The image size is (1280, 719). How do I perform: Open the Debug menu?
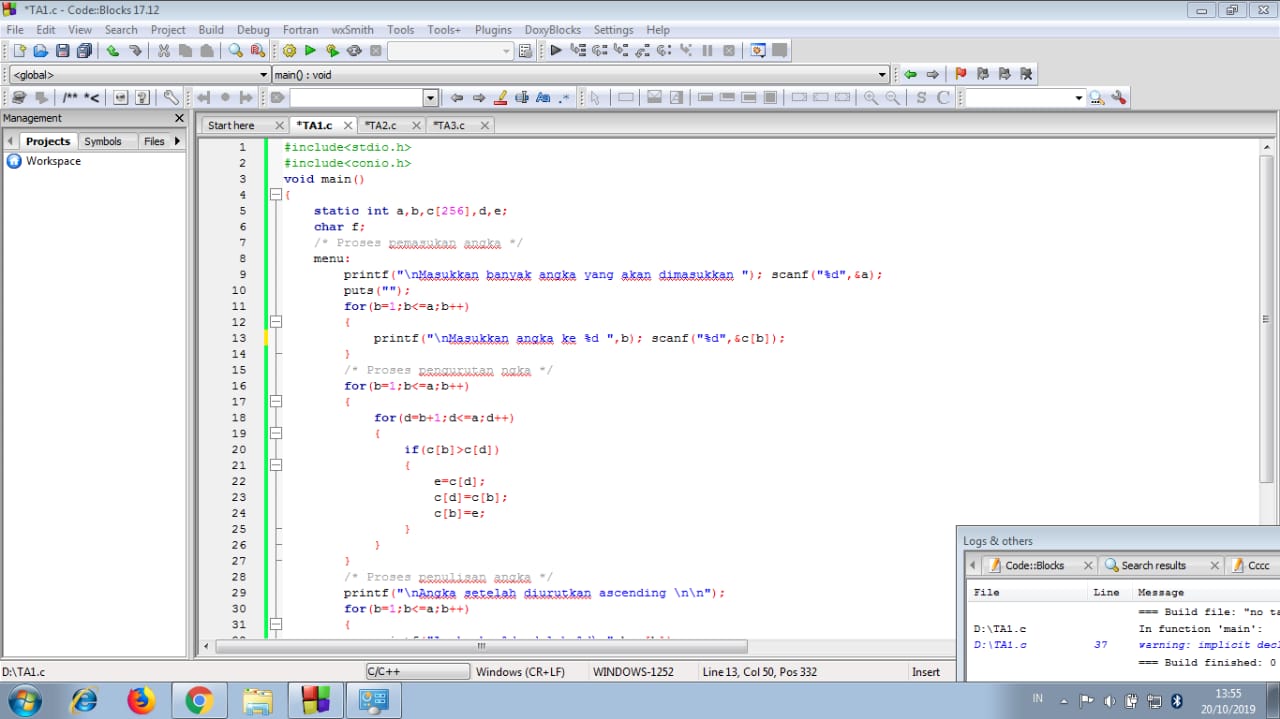253,30
